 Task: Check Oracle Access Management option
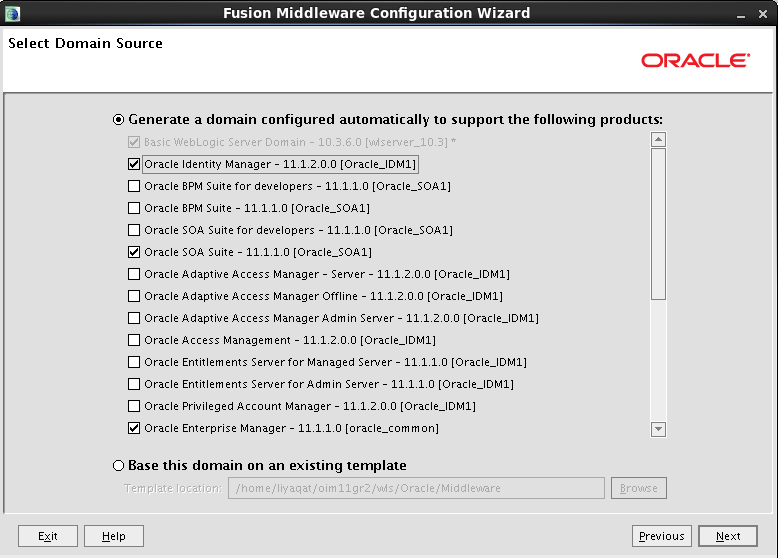tap(134, 340)
